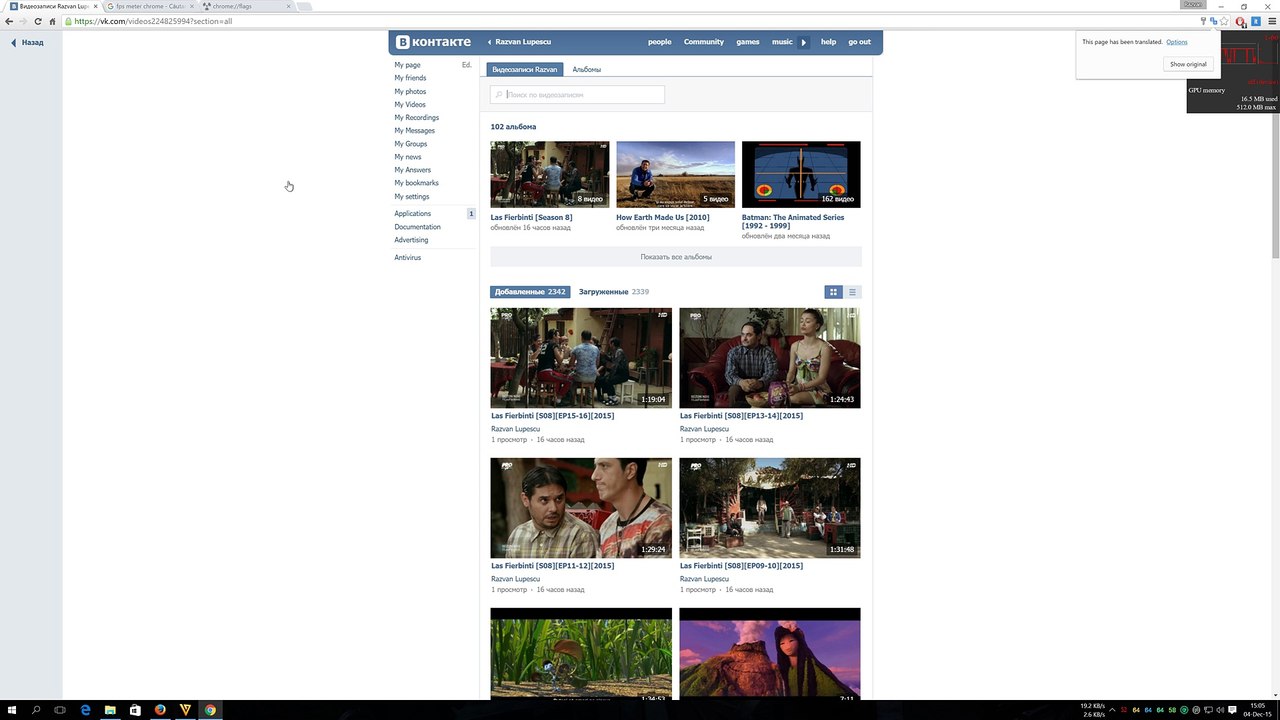
Task: Open Firefox from the taskbar
Action: [x=160, y=710]
